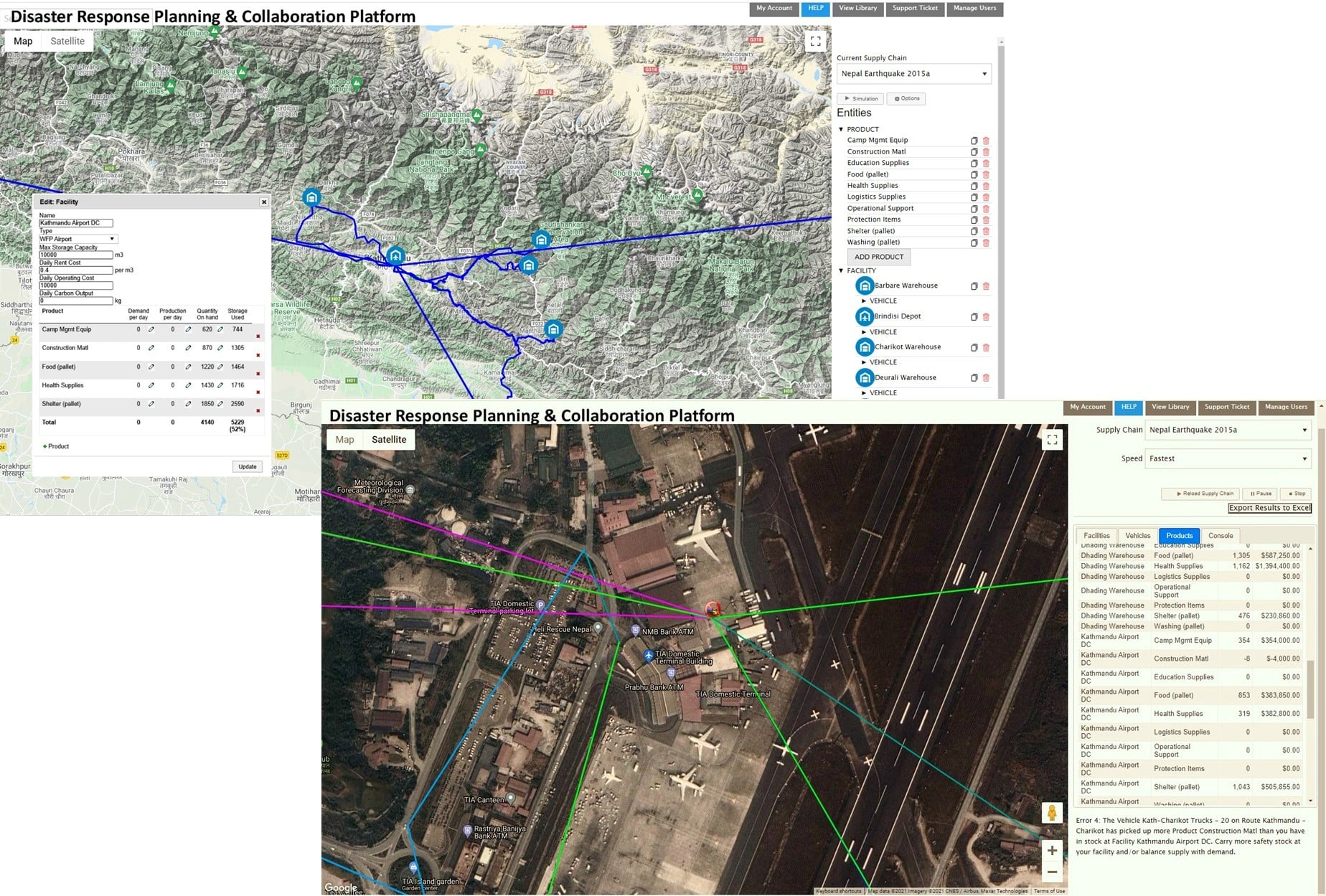Remove Shelter (pallet) row from facility
The height and width of the screenshot is (896, 1326).
[x=258, y=411]
